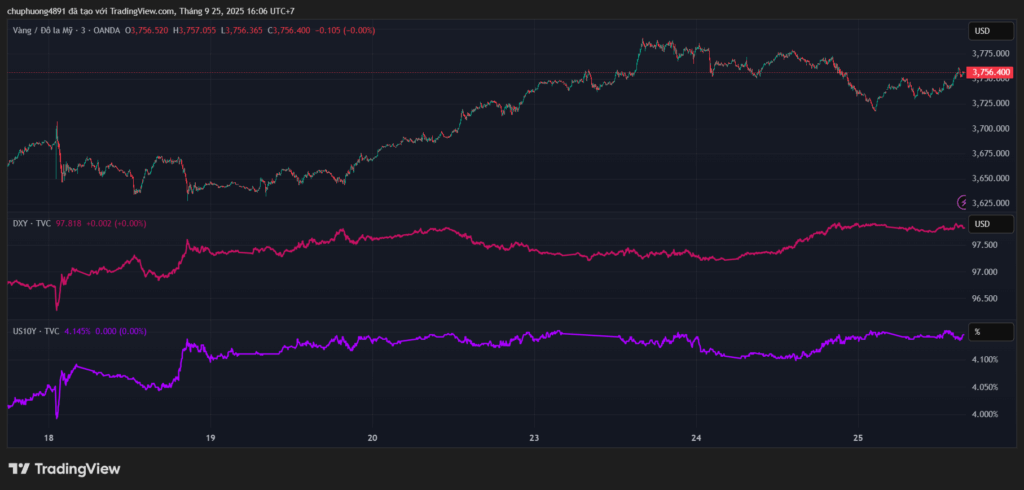Click date label 25 on time axis

(x=859, y=438)
